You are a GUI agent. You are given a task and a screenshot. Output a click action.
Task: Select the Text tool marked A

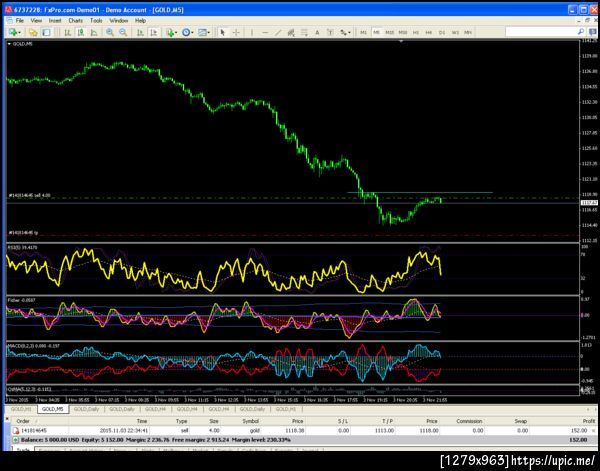pyautogui.click(x=317, y=33)
